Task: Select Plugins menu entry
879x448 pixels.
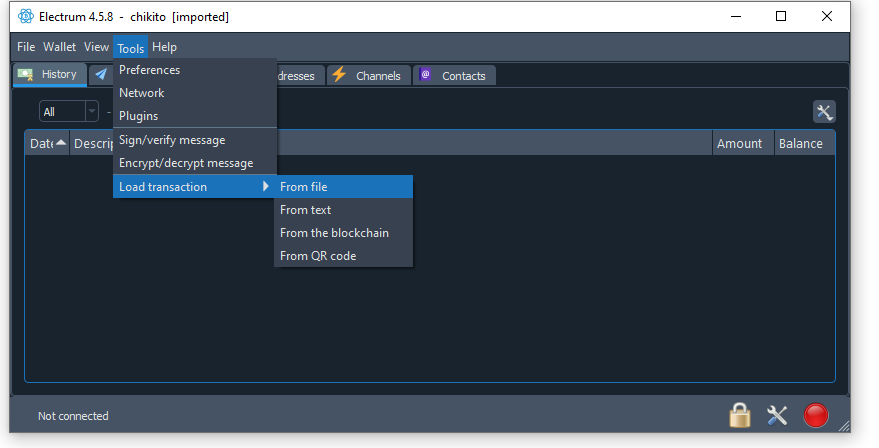Action: [x=195, y=116]
